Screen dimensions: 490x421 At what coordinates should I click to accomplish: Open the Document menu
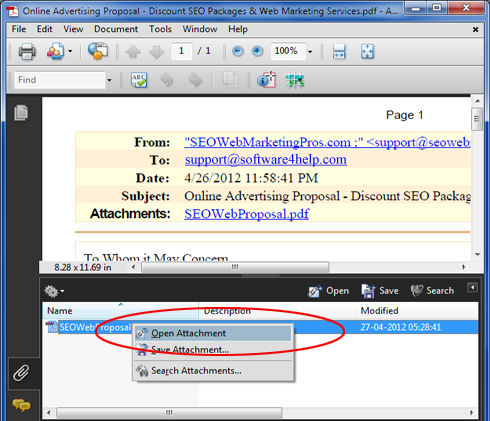pos(116,29)
